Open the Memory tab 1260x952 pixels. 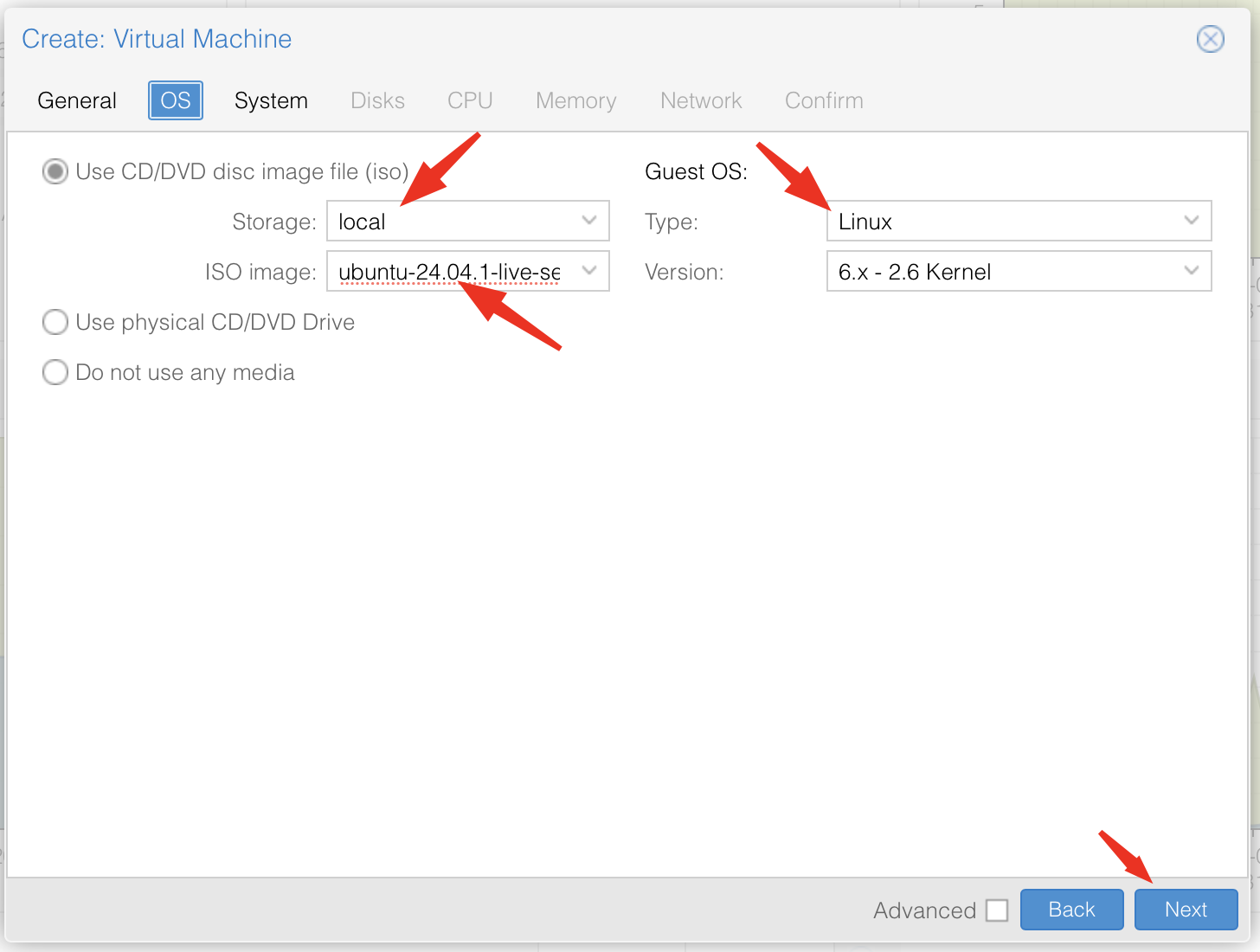pos(575,100)
